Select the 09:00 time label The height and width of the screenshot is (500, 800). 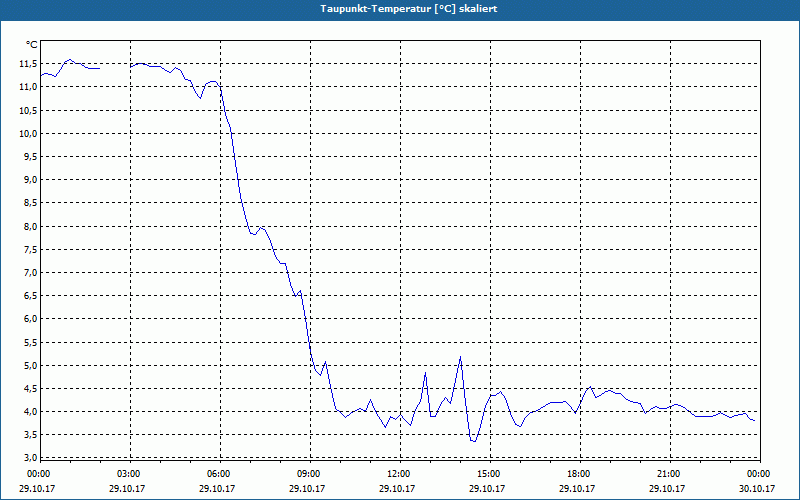pos(309,474)
